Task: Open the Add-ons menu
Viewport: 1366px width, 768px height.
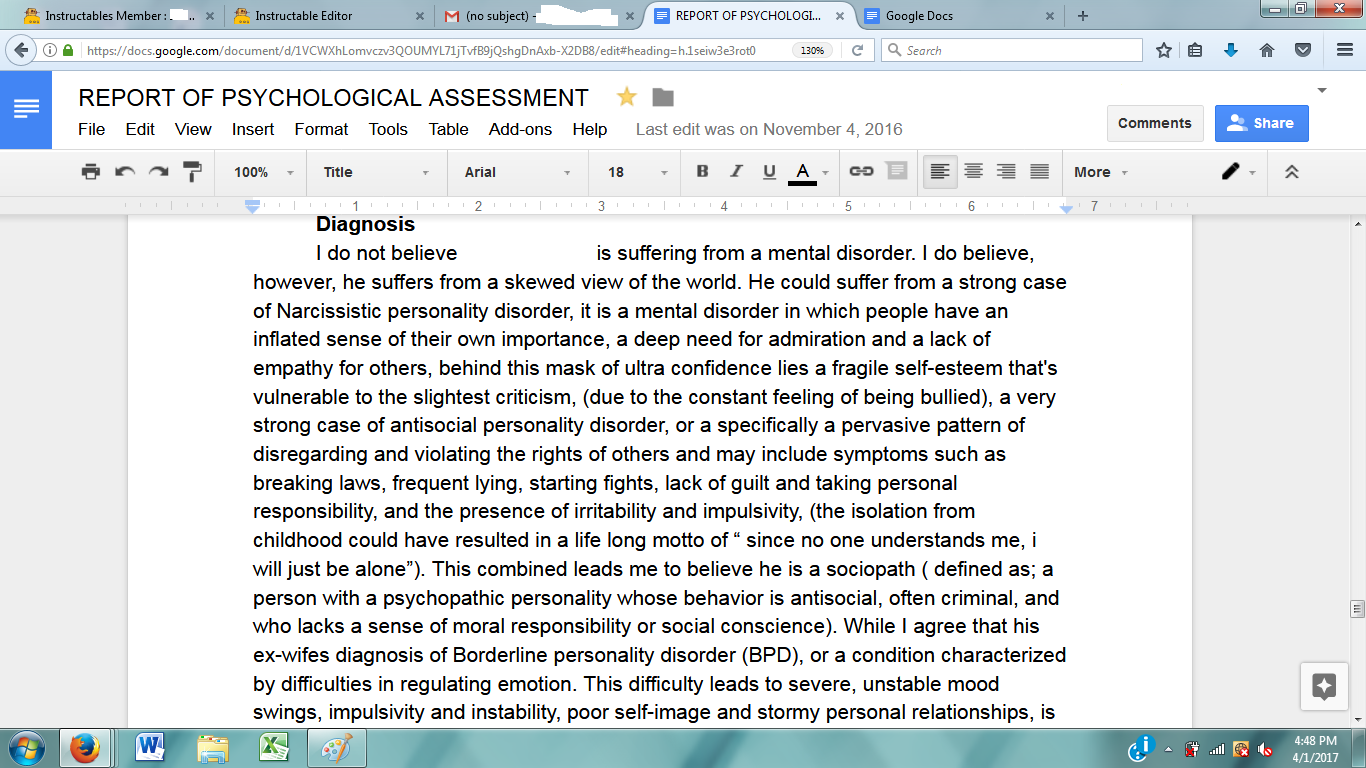Action: point(520,129)
